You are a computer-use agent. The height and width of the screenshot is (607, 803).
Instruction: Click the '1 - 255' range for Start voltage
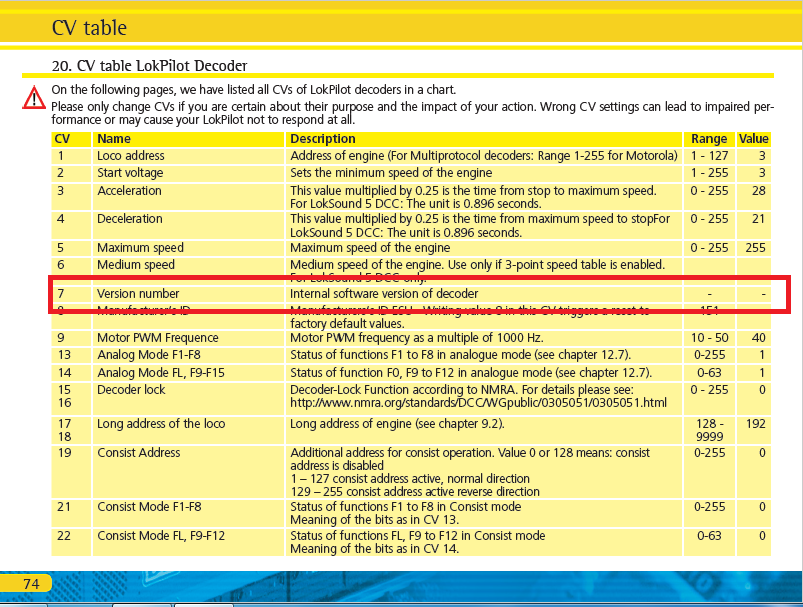(709, 173)
